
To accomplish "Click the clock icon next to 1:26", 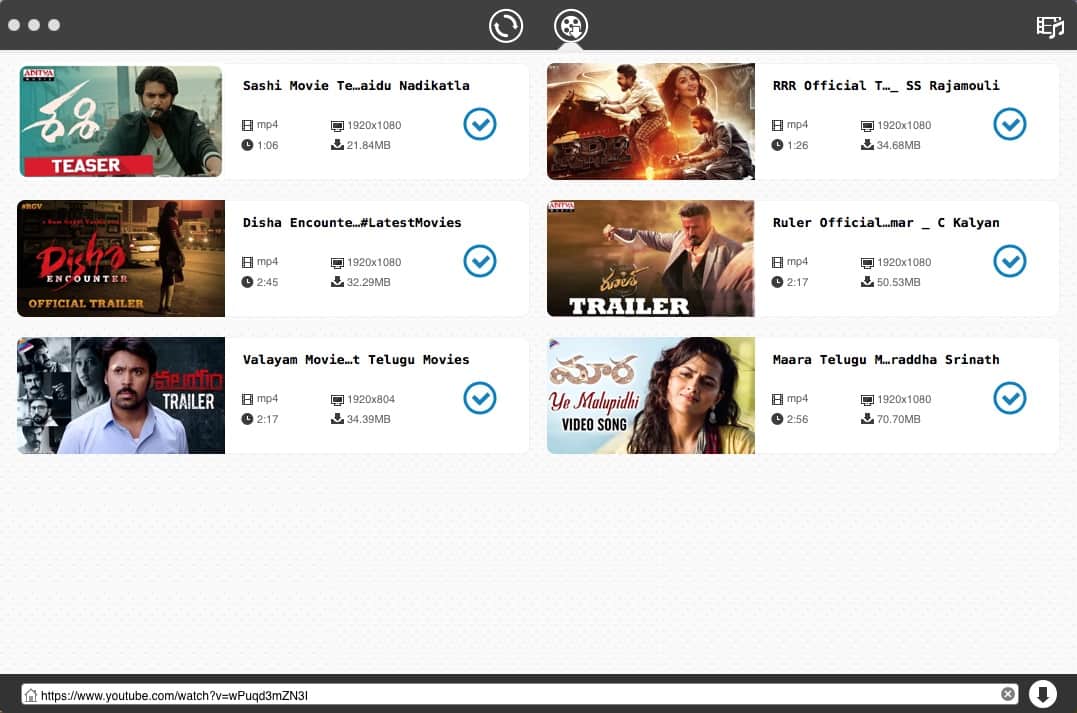I will [777, 145].
